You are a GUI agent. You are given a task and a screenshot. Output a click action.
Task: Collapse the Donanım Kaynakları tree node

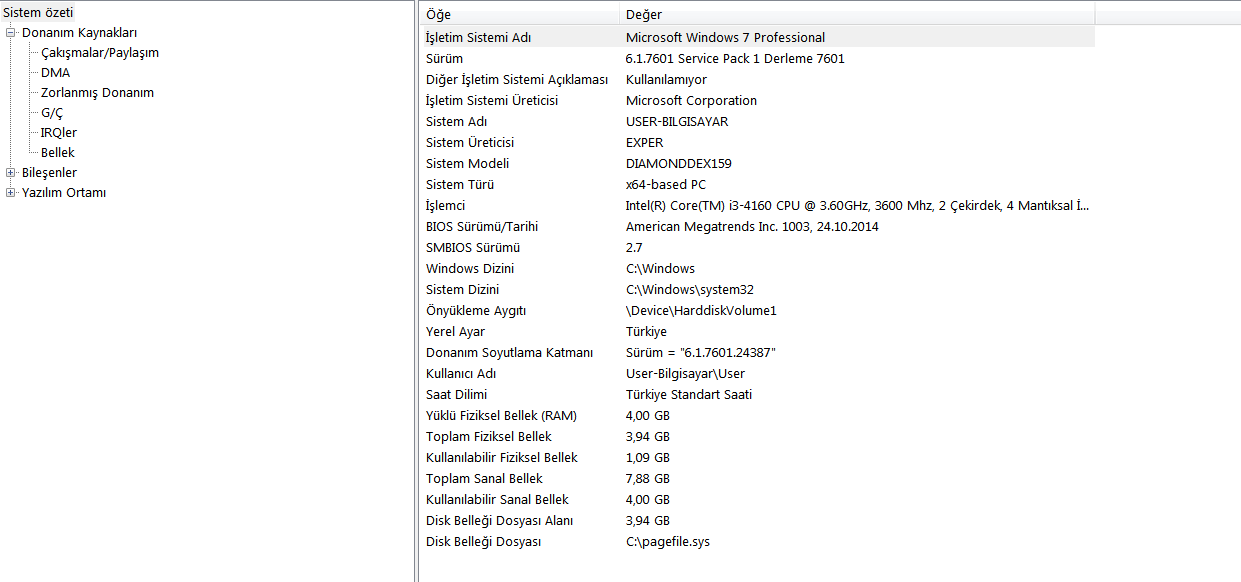pyautogui.click(x=11, y=33)
